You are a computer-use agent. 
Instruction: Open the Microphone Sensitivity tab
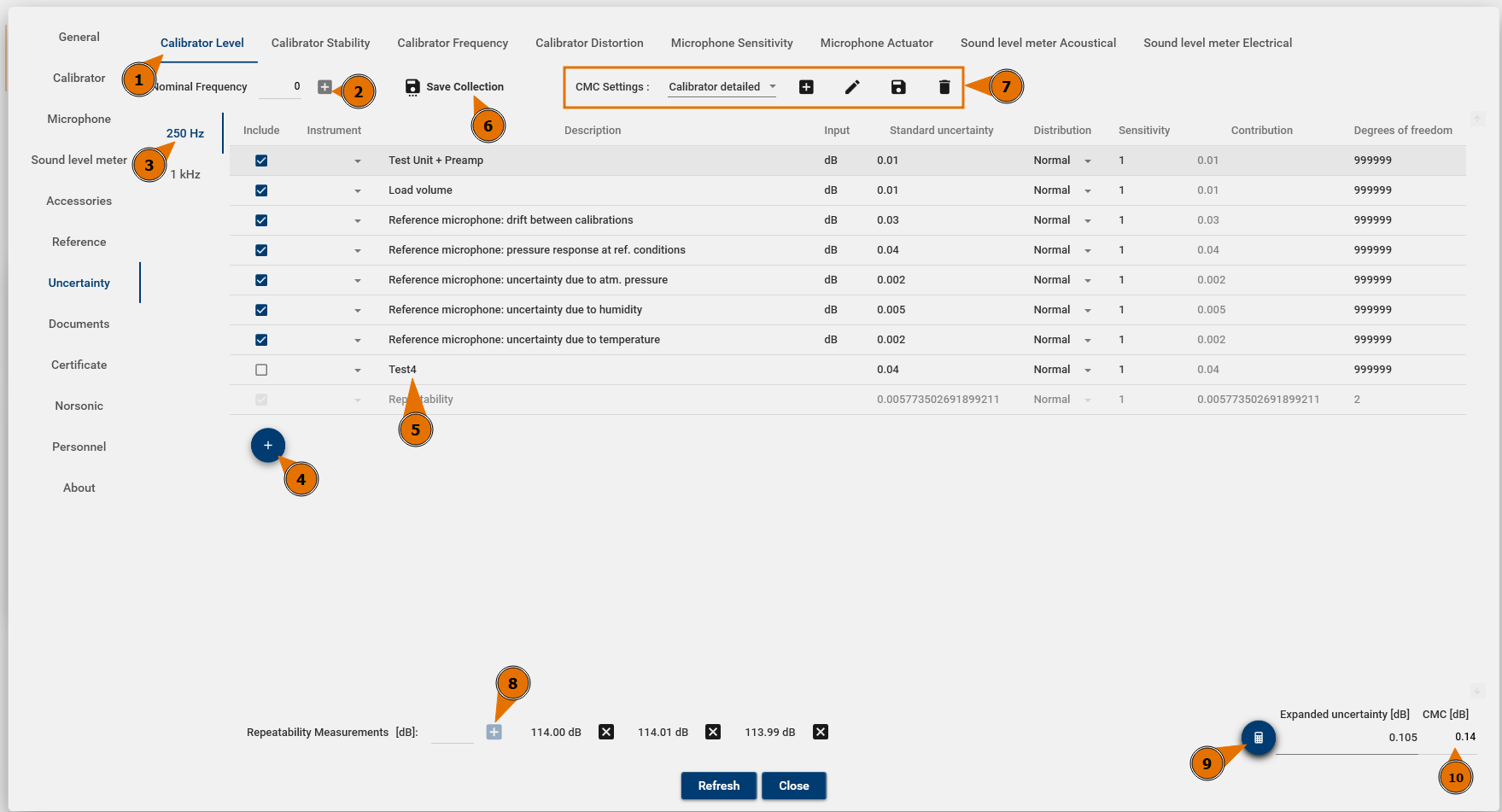point(732,43)
